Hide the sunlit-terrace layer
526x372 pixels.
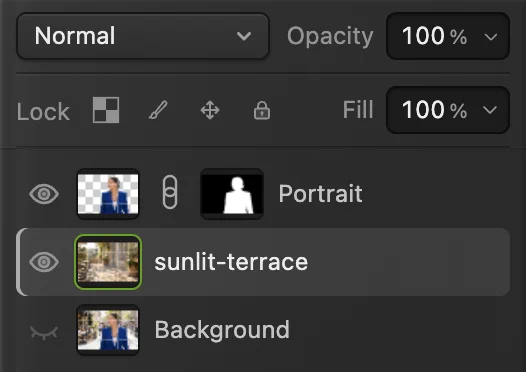click(44, 262)
